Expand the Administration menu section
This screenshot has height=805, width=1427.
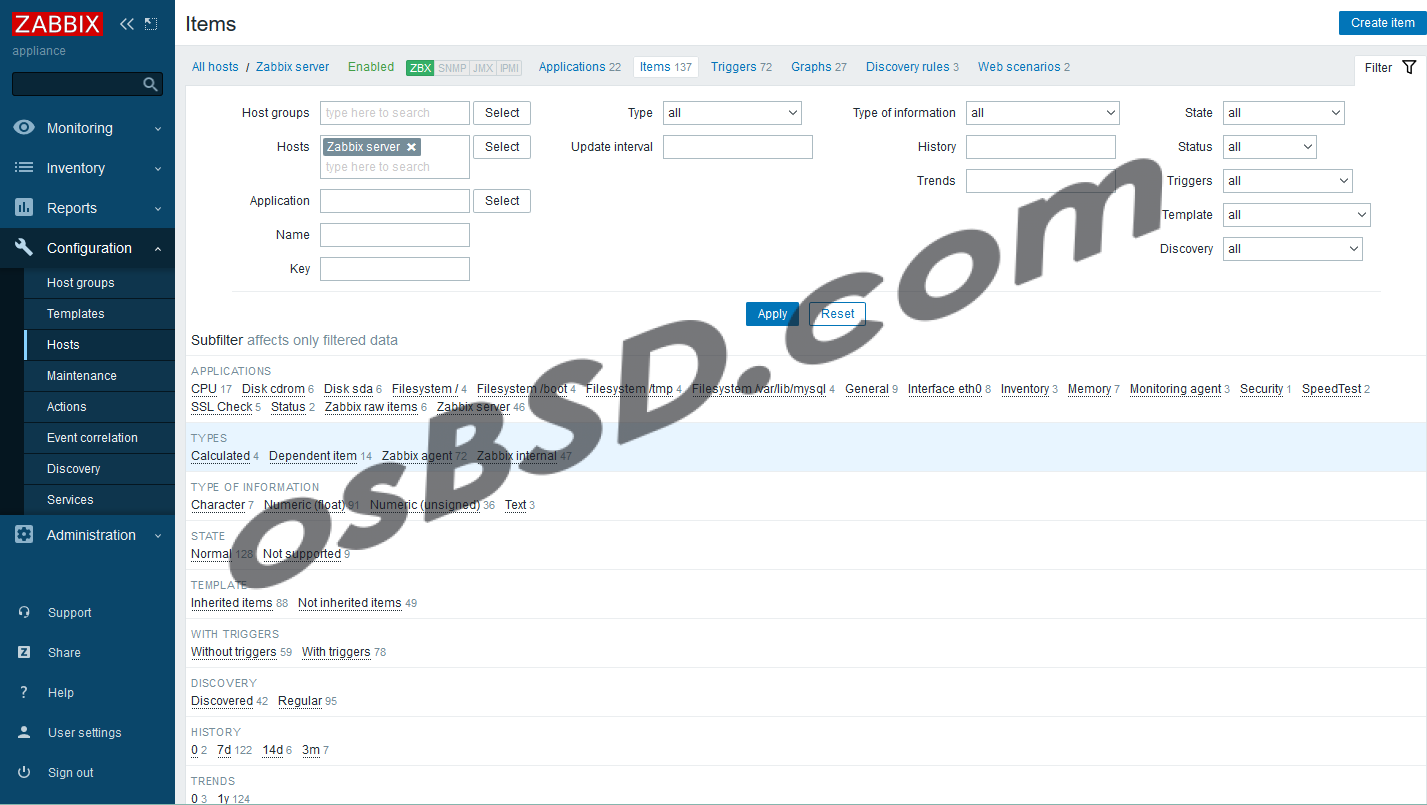87,535
